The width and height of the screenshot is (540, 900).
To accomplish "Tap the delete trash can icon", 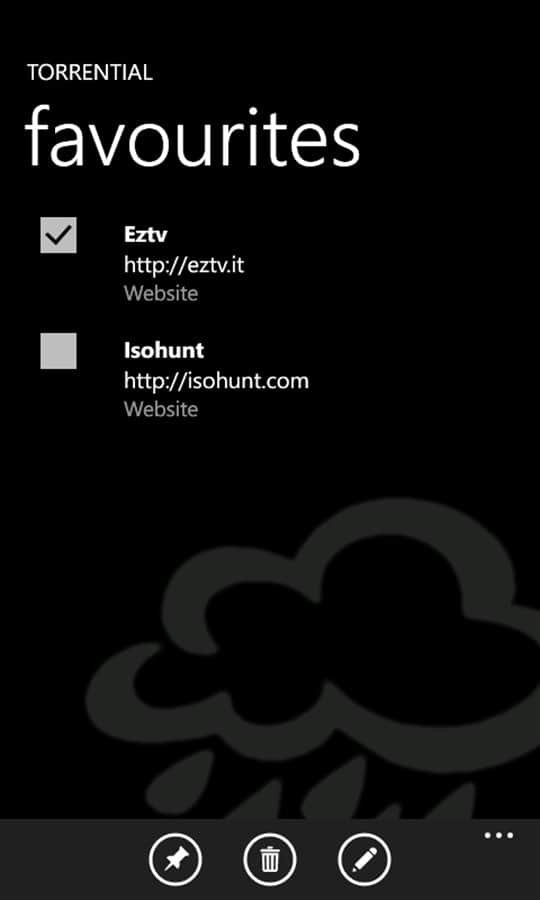I will tap(270, 860).
